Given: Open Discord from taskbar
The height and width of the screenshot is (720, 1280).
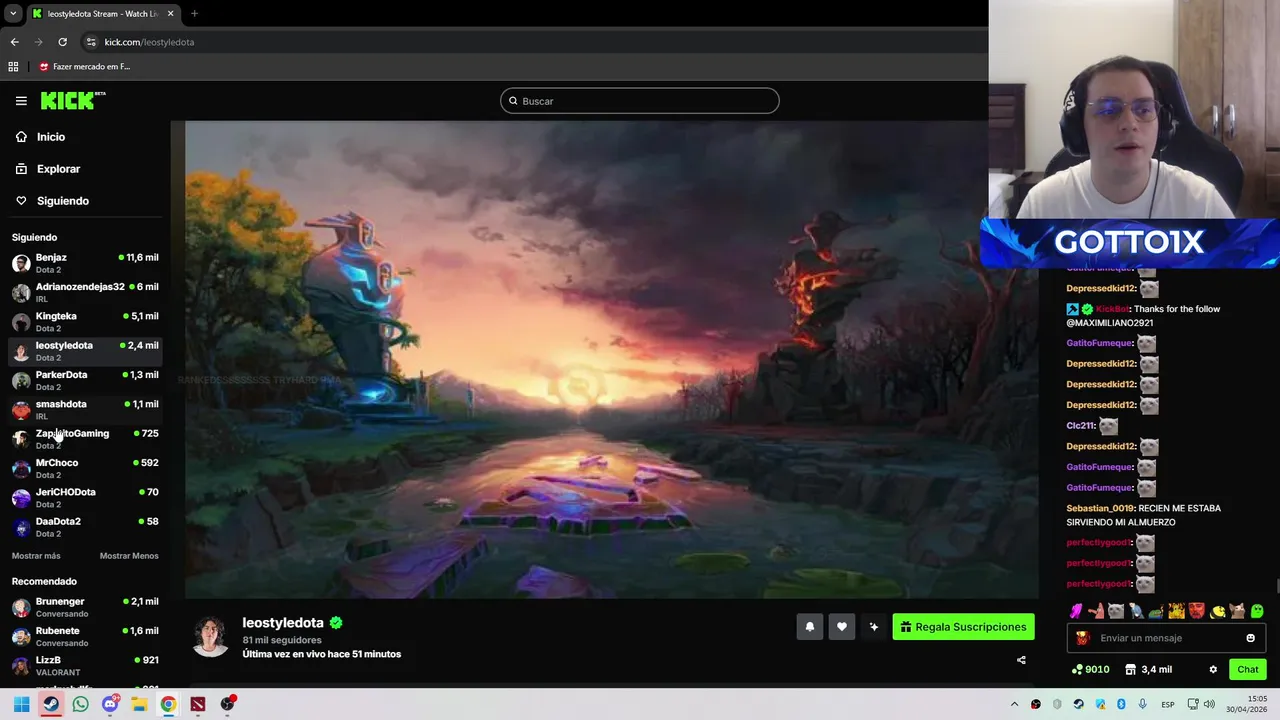Looking at the screenshot, I should tap(110, 704).
